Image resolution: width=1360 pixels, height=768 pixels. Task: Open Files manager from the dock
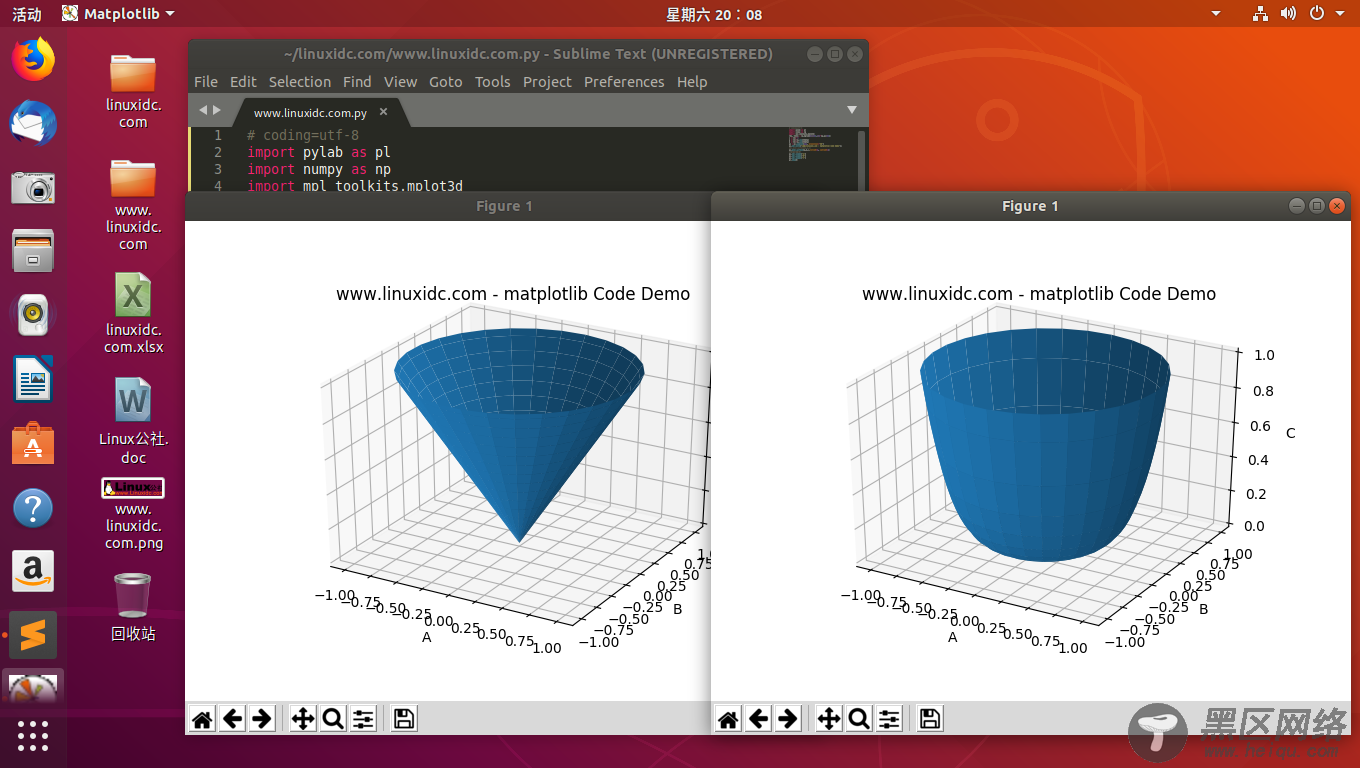coord(33,251)
